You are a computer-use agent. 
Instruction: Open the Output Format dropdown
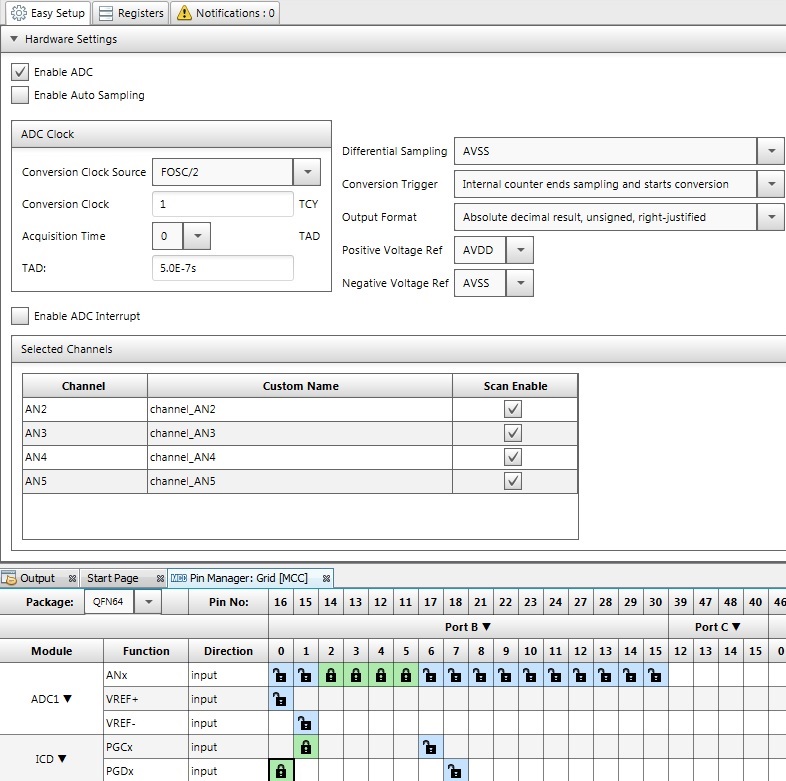coord(770,216)
